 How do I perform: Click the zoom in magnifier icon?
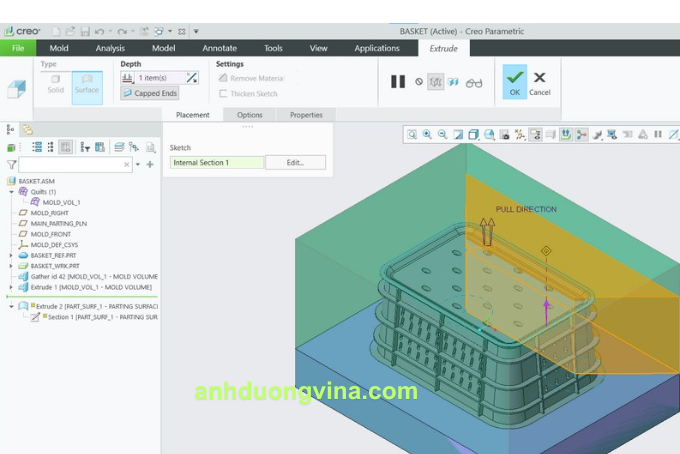tap(427, 134)
